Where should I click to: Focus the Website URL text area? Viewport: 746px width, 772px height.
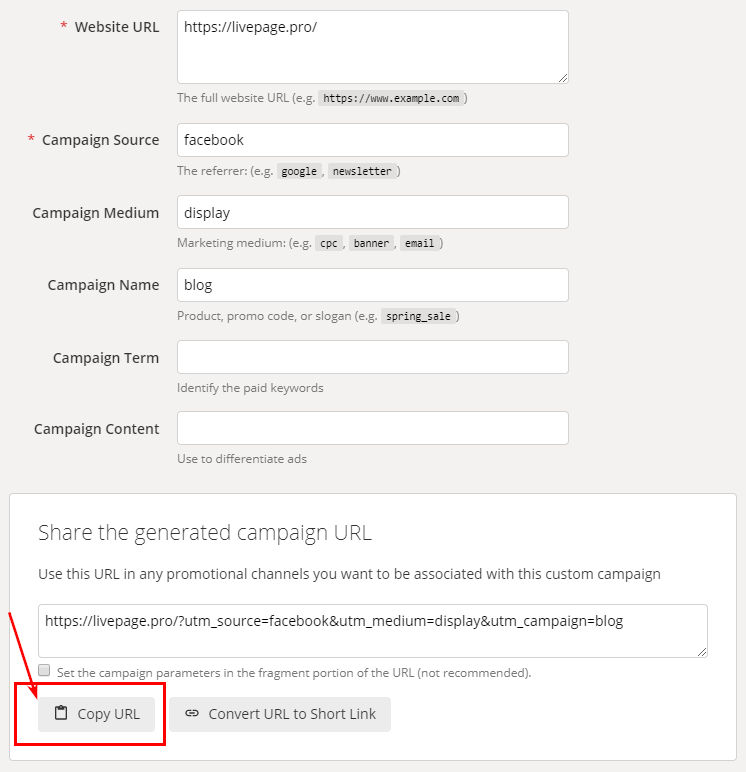372,47
